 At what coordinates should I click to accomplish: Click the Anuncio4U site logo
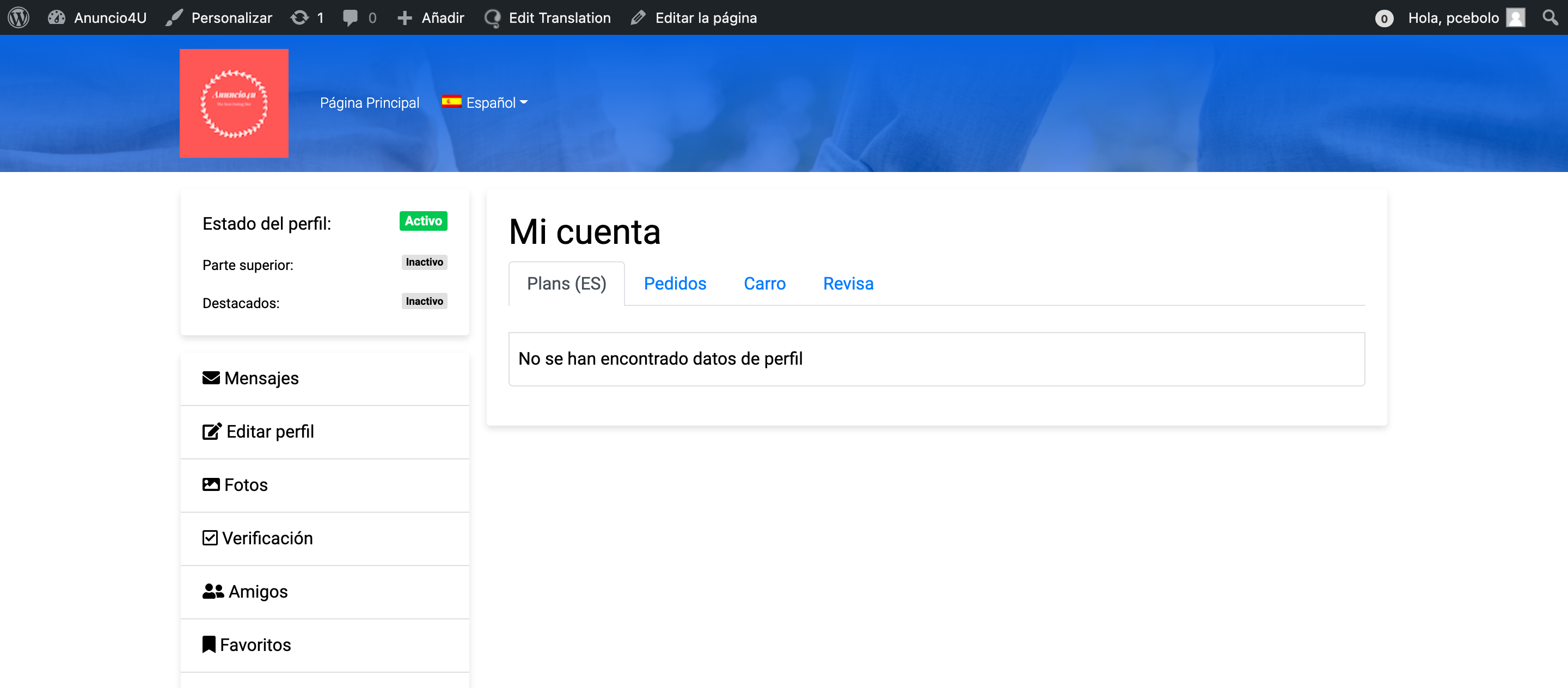(234, 104)
